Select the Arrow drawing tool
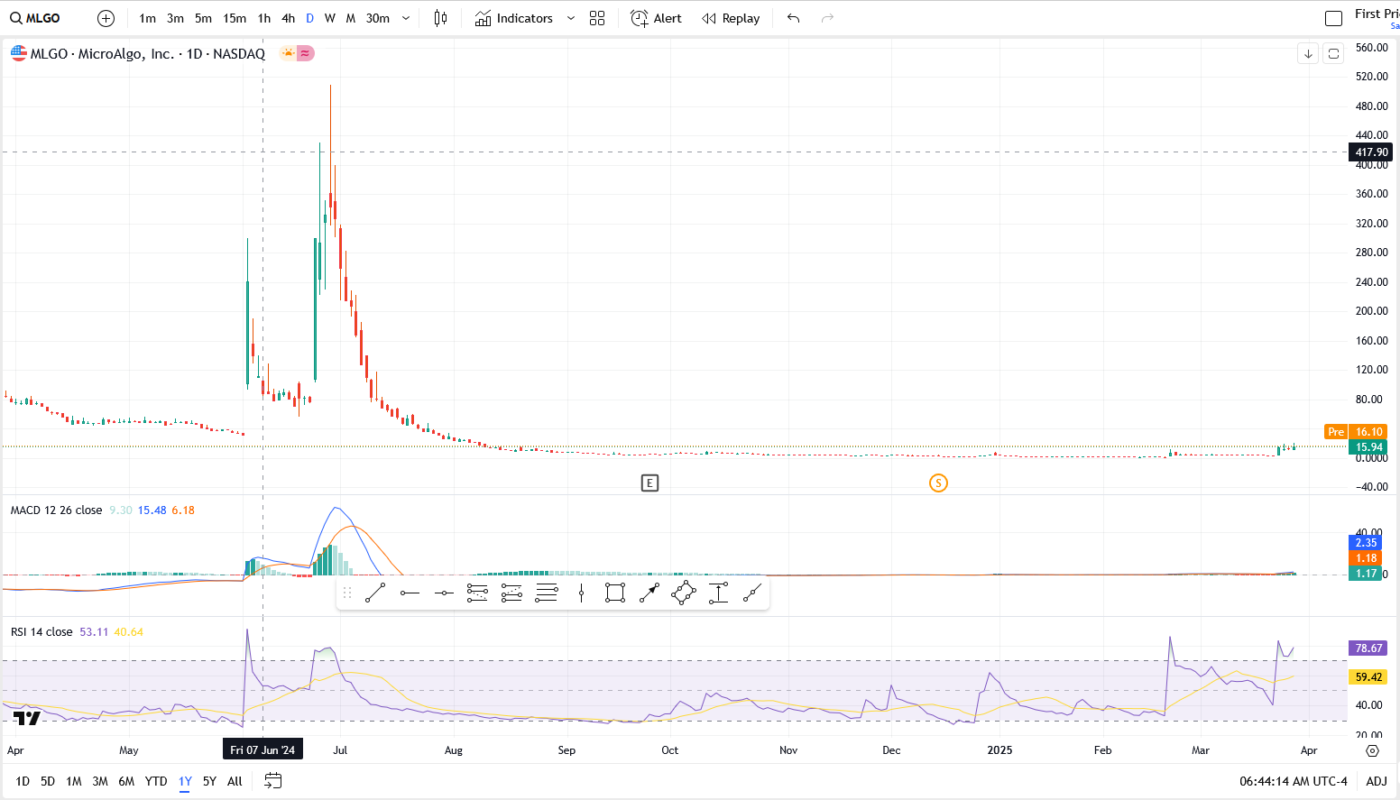The height and width of the screenshot is (800, 1400). [x=648, y=592]
